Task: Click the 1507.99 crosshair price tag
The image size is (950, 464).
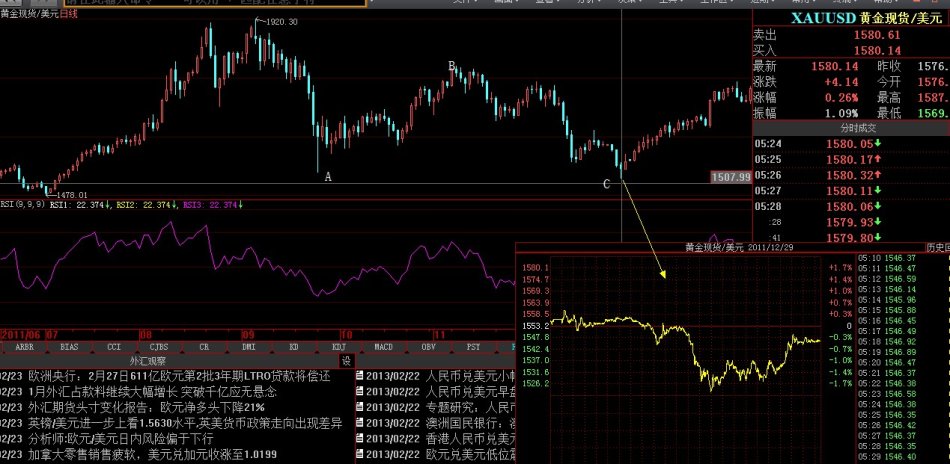Action: pos(731,177)
